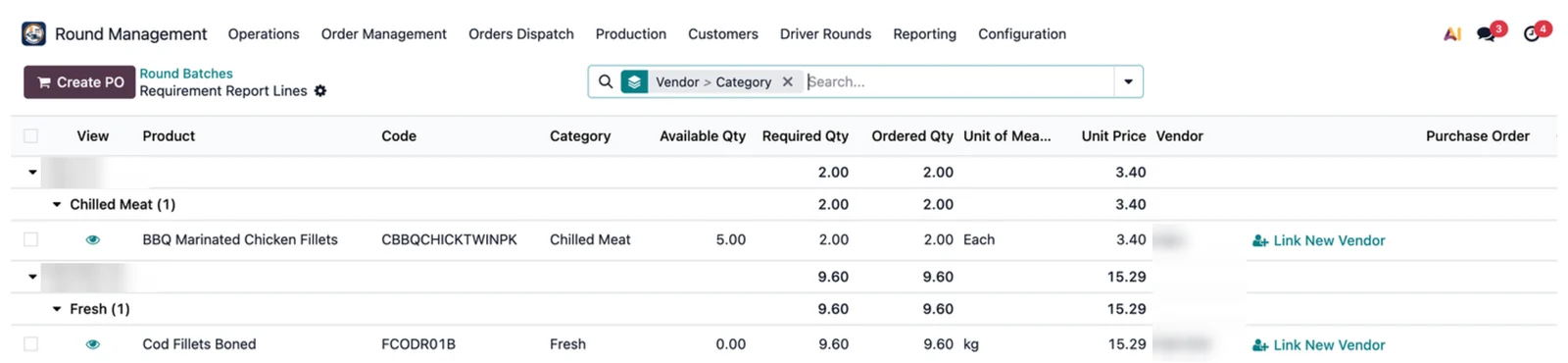Image resolution: width=1568 pixels, height=363 pixels.
Task: Click BBQ Marinated Chicken Fillets product name
Action: coord(240,239)
